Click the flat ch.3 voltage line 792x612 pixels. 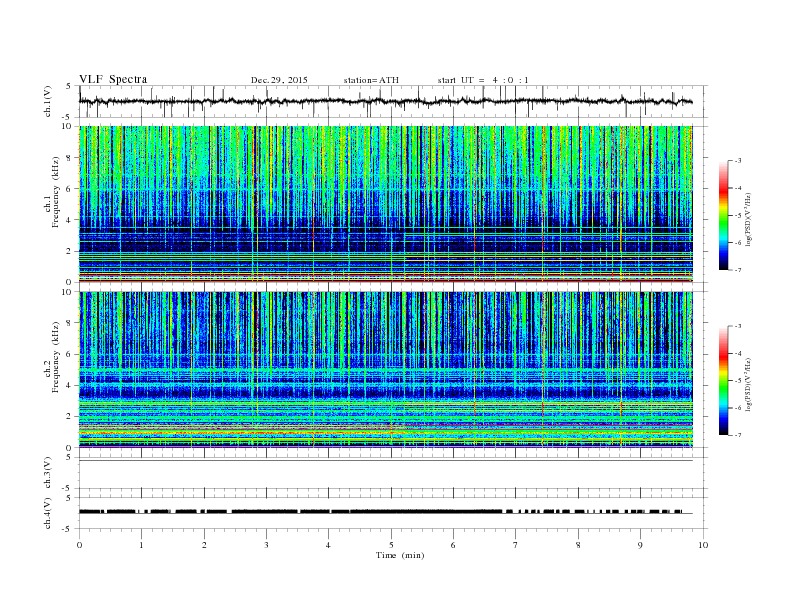[385, 460]
